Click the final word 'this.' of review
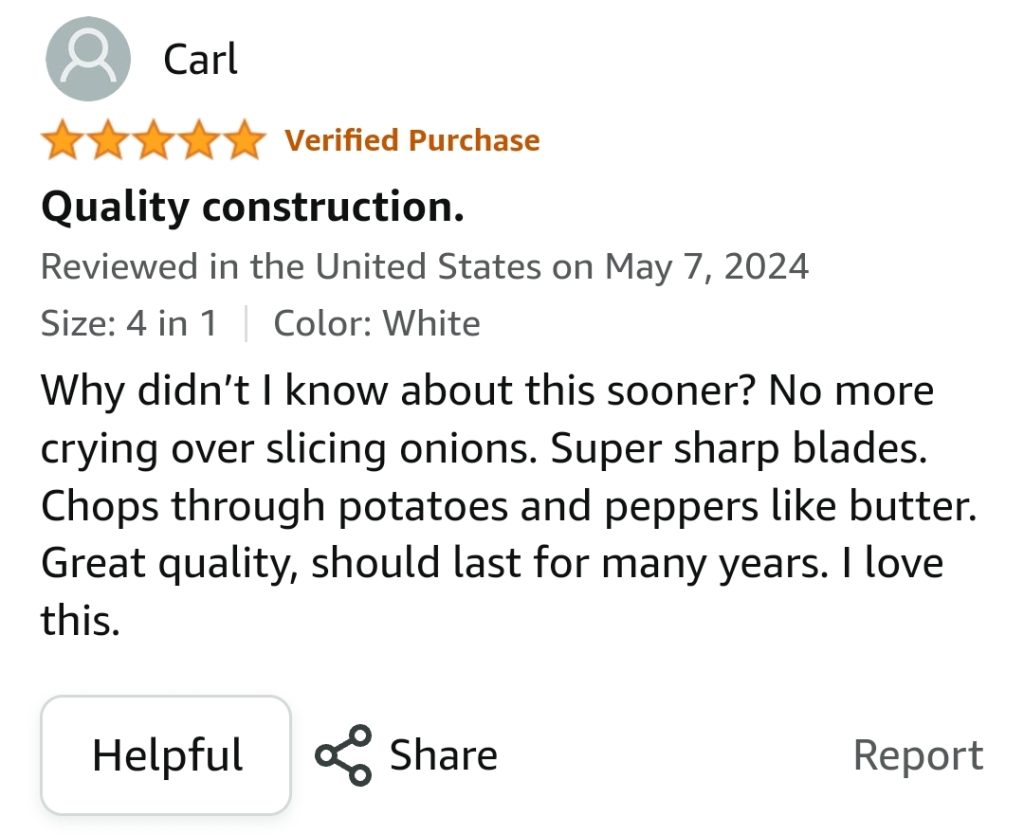This screenshot has height=835, width=1024. pos(80,620)
